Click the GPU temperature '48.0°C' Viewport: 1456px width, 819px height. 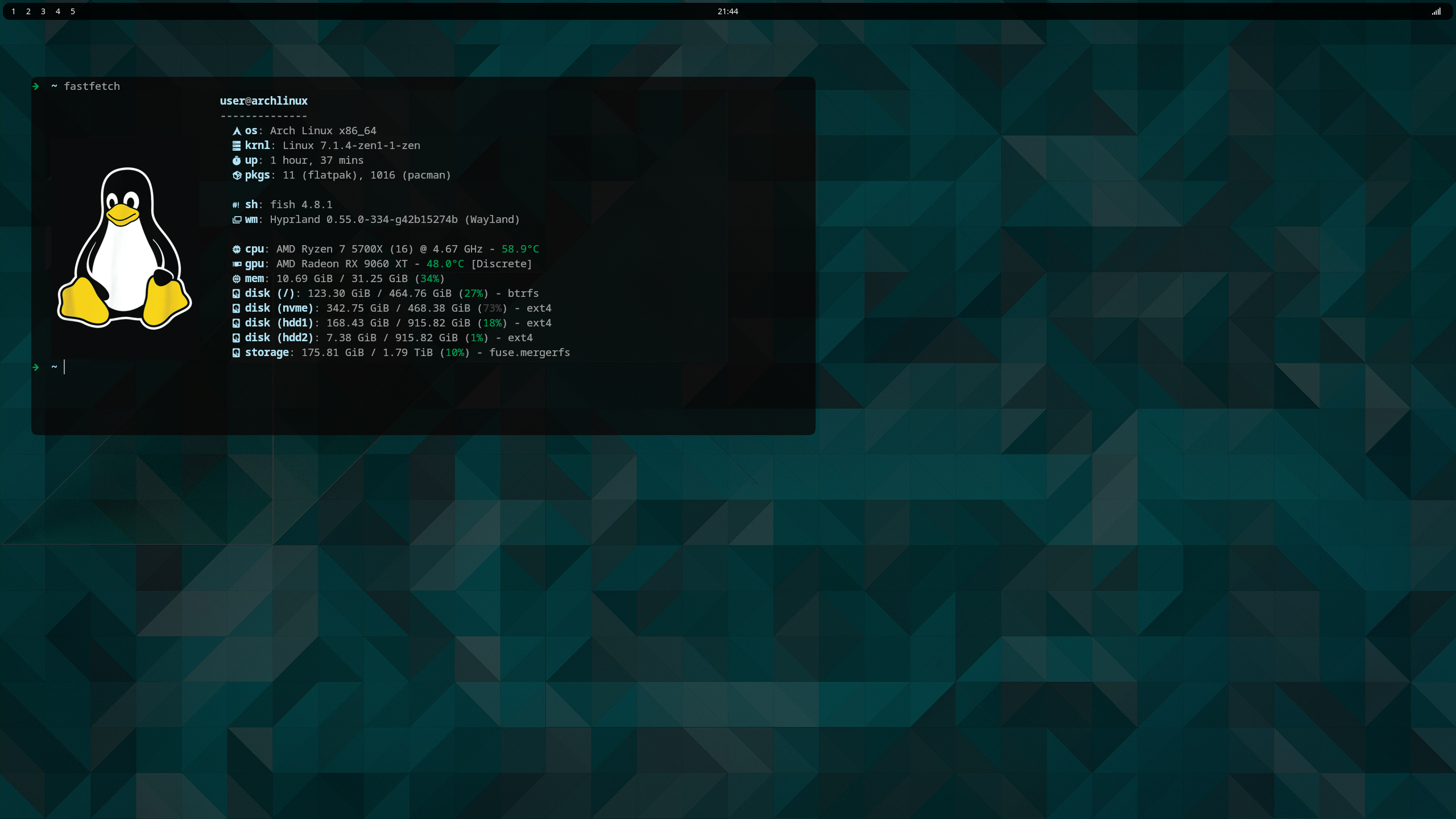point(445,264)
